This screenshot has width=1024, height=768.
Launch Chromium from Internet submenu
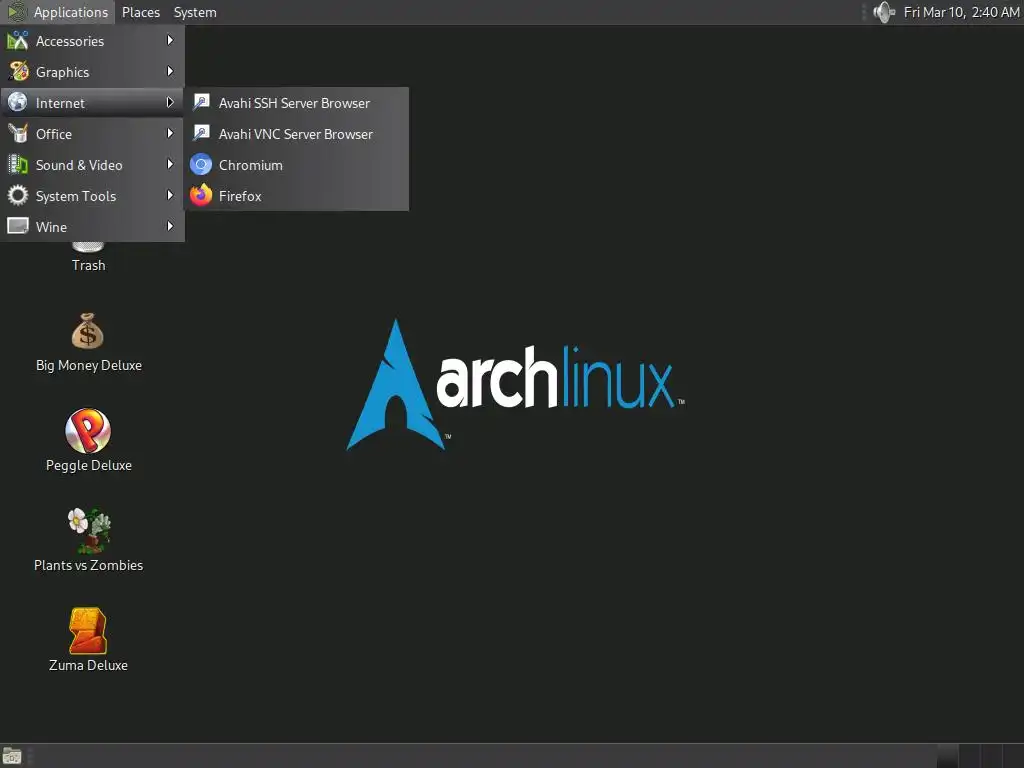[296, 165]
